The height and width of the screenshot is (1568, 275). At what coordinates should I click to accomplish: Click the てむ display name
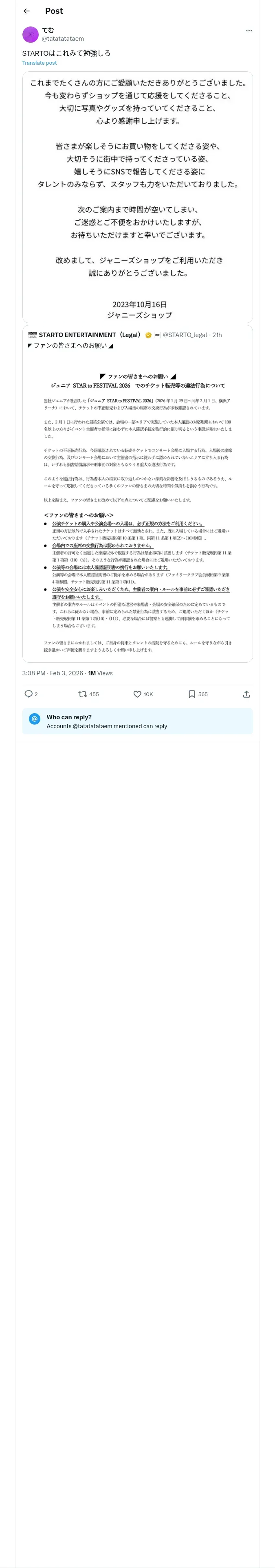tap(48, 30)
